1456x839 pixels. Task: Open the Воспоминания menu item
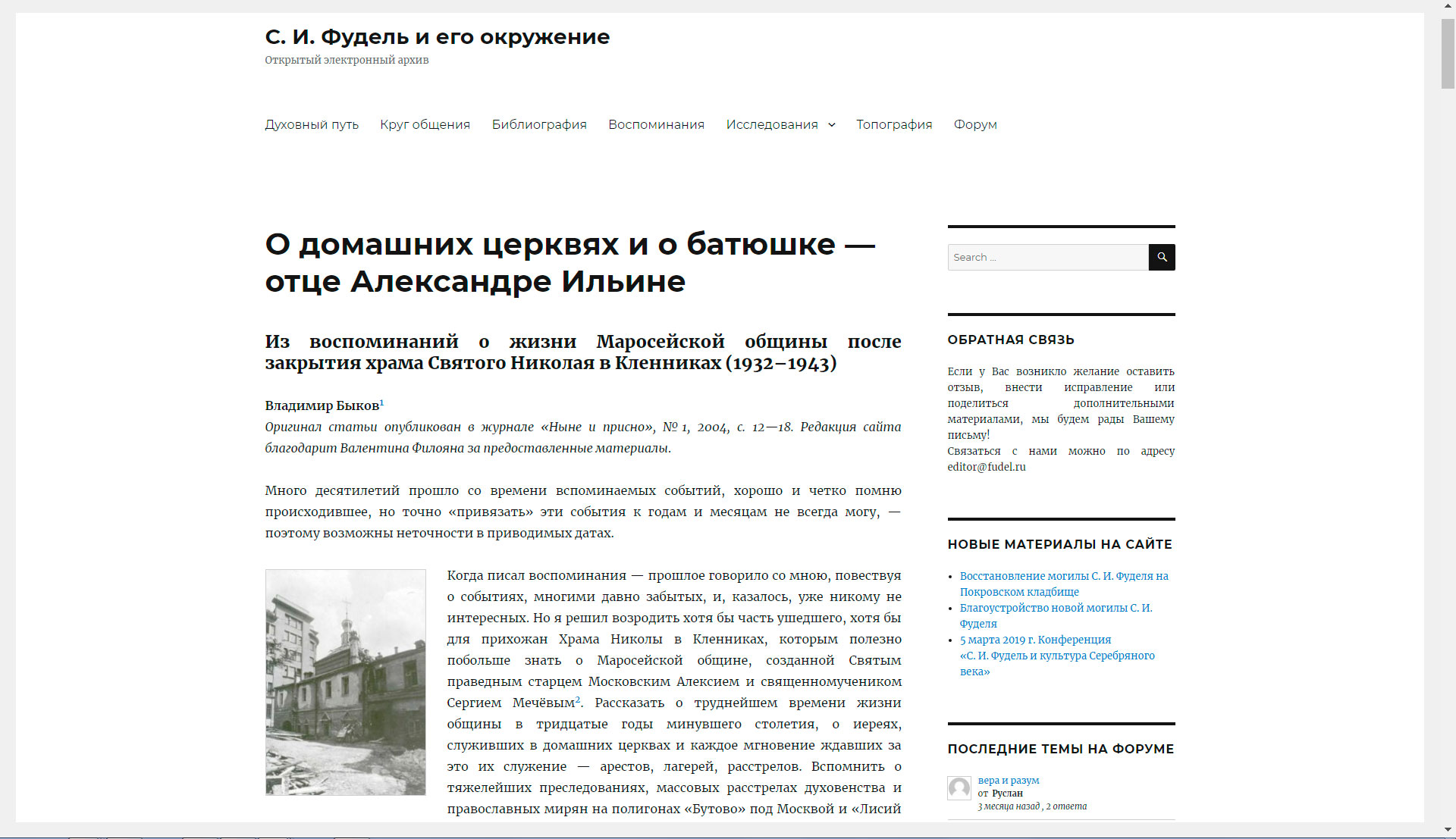coord(656,124)
